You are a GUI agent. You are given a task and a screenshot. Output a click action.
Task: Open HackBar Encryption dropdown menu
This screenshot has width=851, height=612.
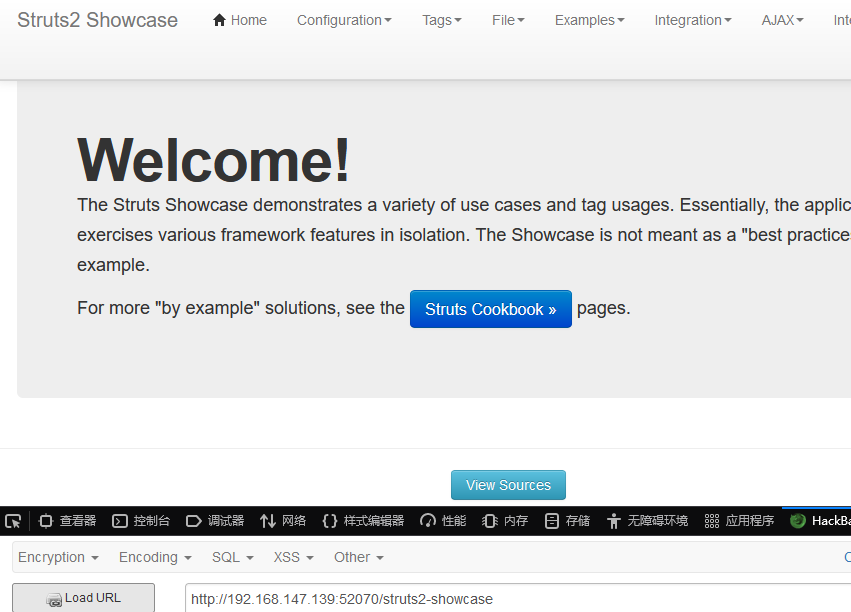pos(58,557)
